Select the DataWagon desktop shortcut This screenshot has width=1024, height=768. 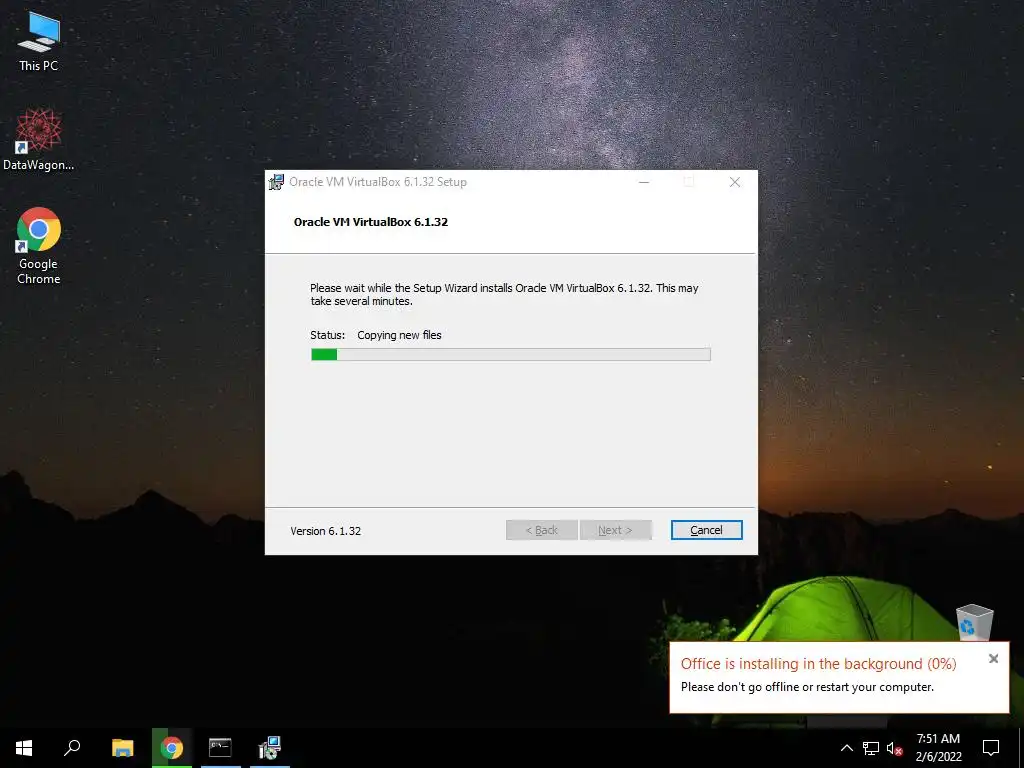coord(39,140)
